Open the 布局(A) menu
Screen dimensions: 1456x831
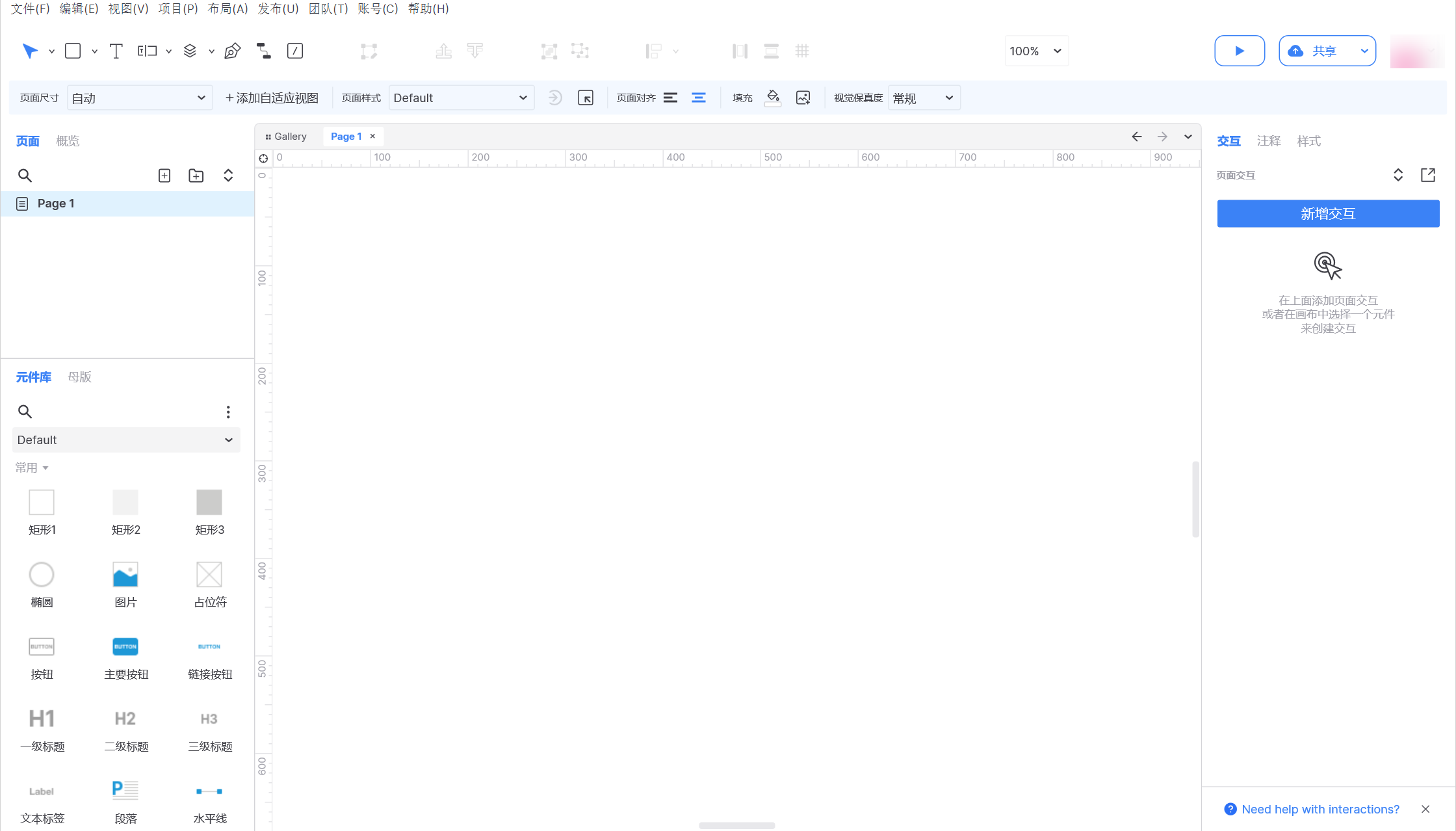[x=227, y=8]
